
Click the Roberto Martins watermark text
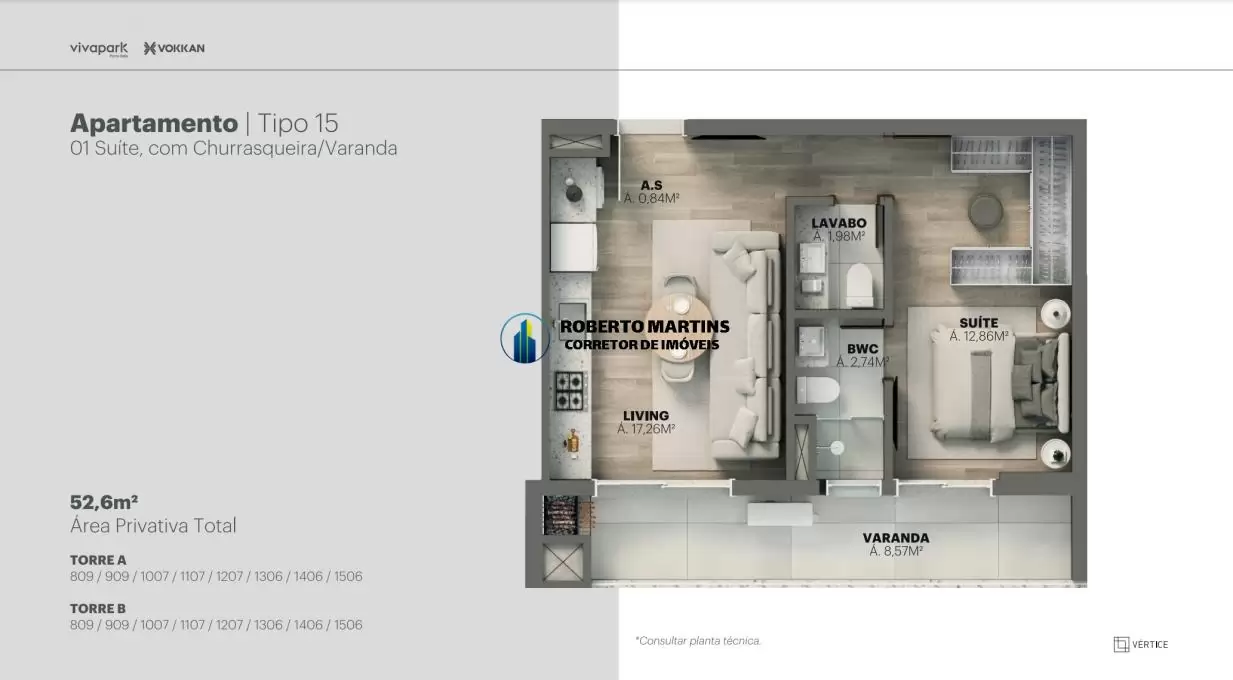644,327
